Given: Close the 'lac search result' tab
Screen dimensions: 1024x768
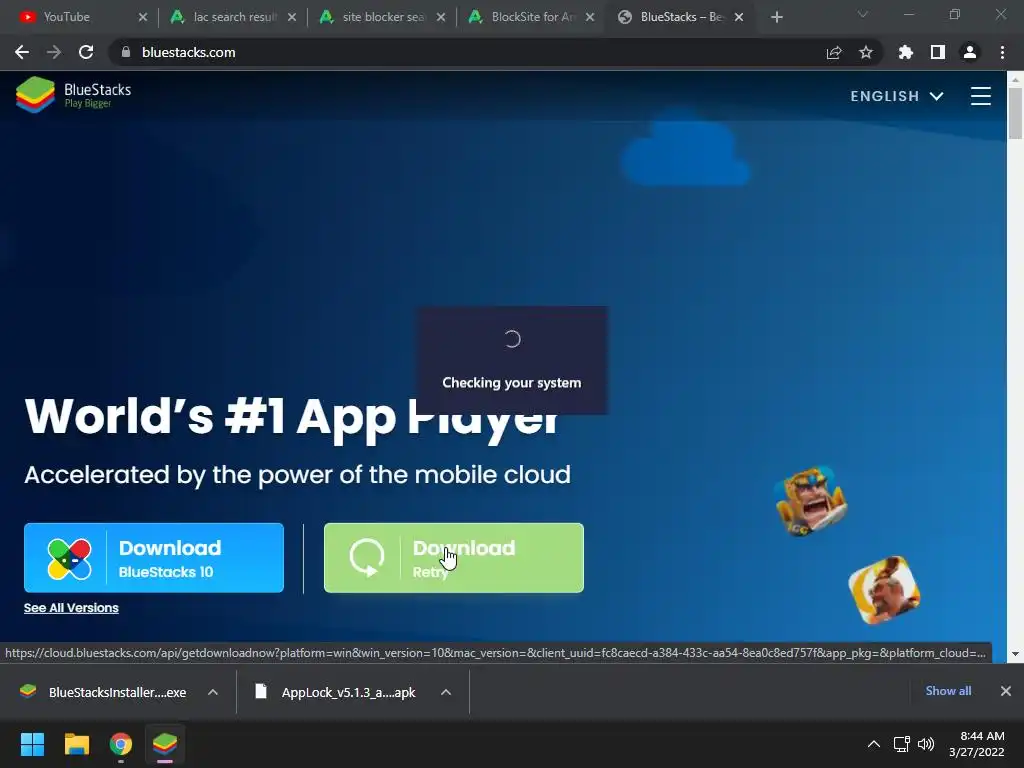Looking at the screenshot, I should 292,17.
